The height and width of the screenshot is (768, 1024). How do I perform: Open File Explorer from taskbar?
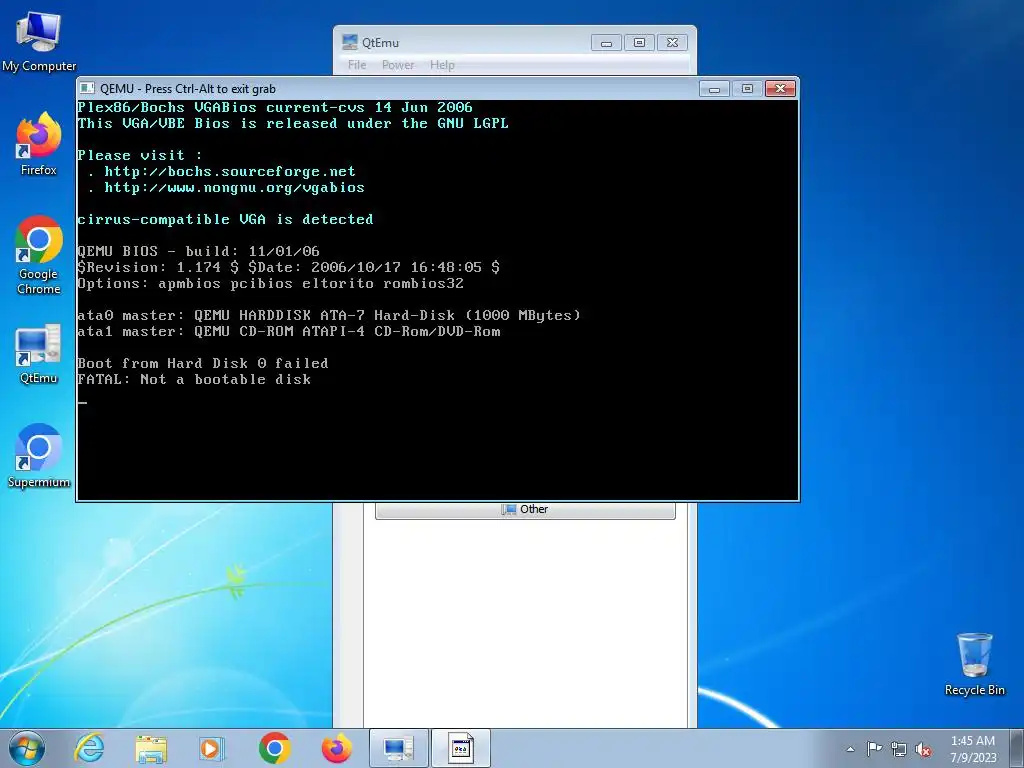click(151, 748)
